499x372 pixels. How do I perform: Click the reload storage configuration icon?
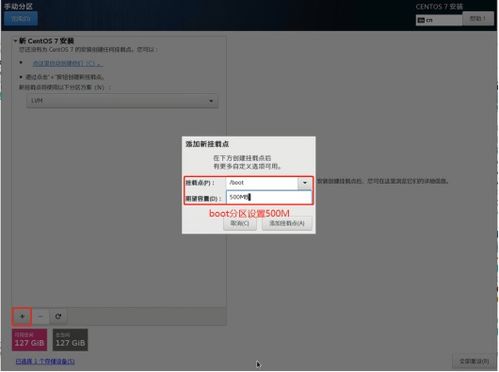(58, 317)
